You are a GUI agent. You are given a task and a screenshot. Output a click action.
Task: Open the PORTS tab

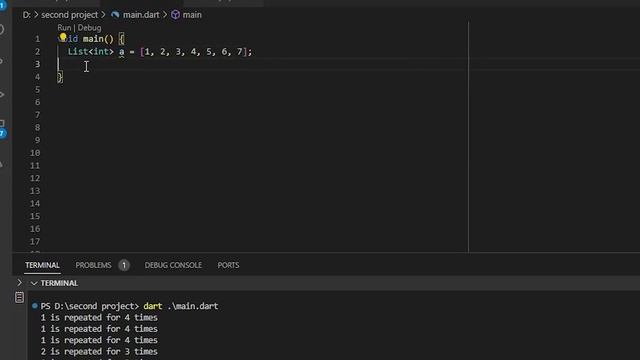(x=228, y=265)
